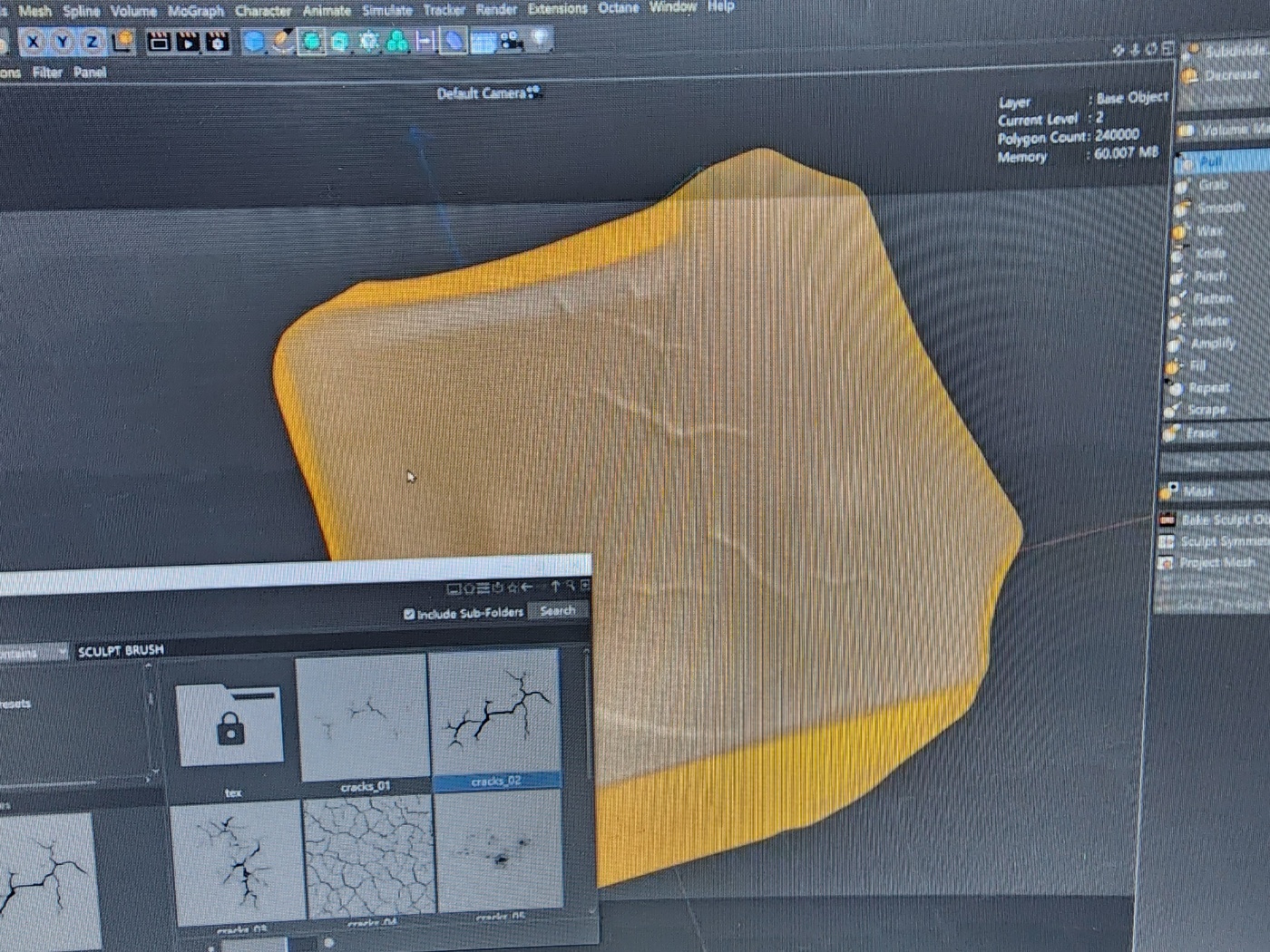Click the Sculpt Symmetry button

[x=1213, y=541]
